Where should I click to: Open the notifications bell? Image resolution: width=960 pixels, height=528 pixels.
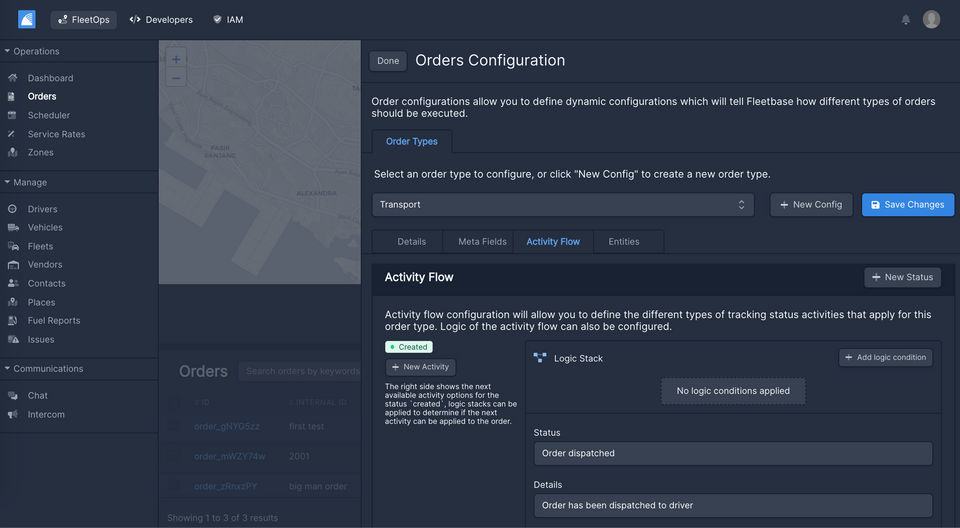click(906, 19)
